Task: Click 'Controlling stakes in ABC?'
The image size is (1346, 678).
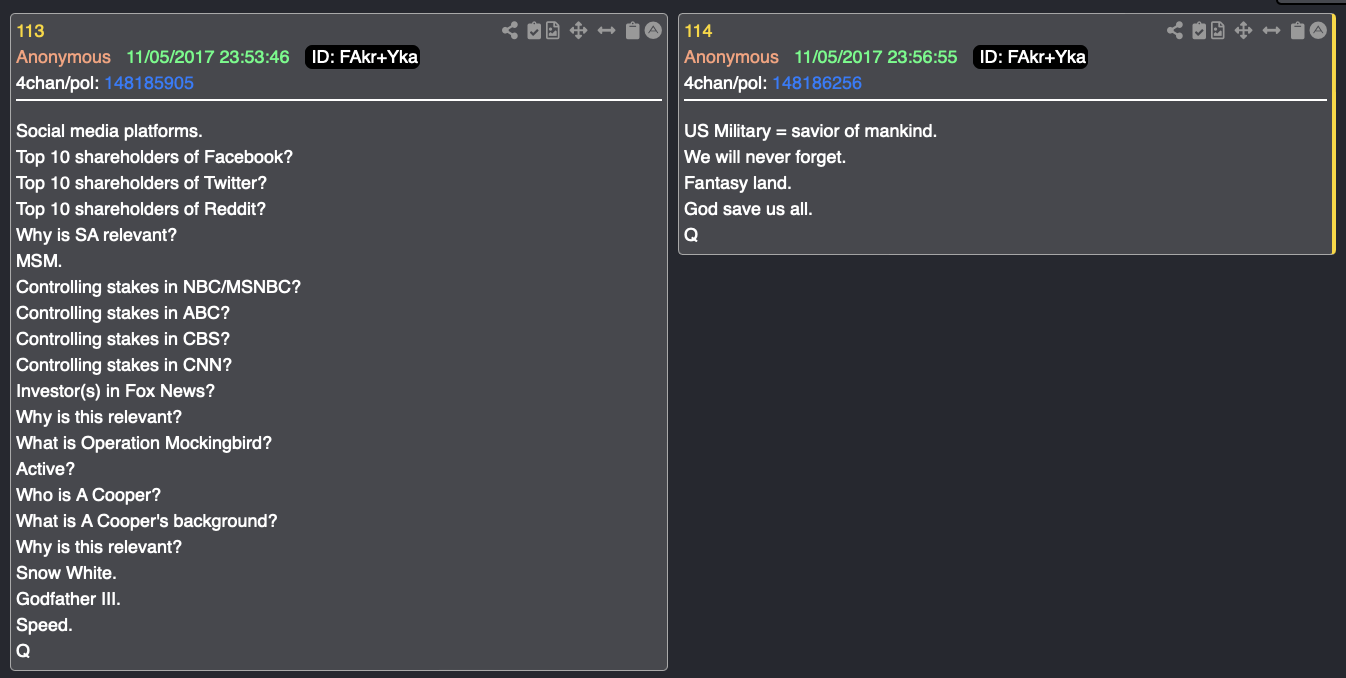Action: click(x=124, y=313)
